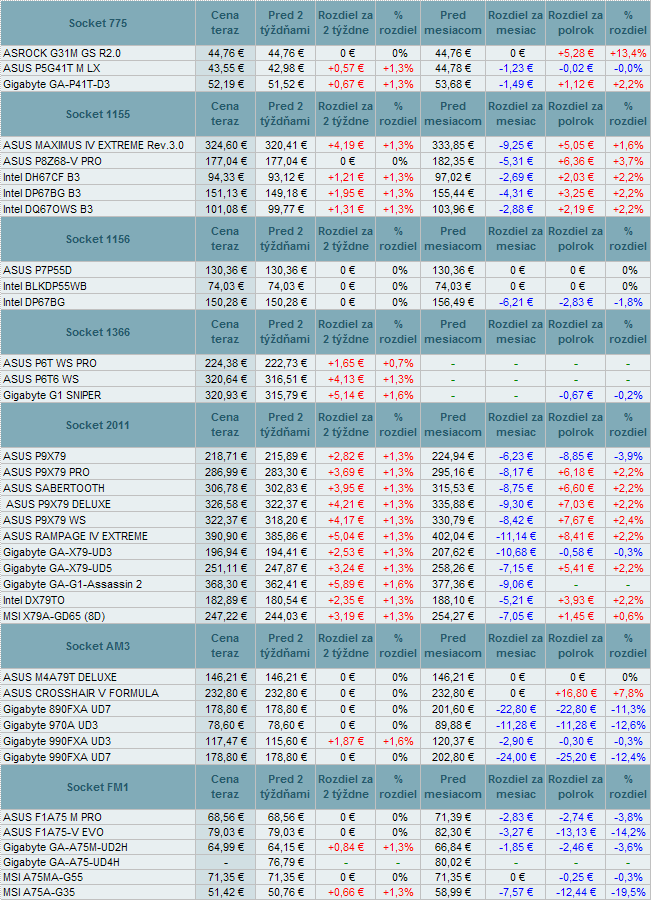Select ASUS M4A79T DELUXE product name

[x=60, y=677]
